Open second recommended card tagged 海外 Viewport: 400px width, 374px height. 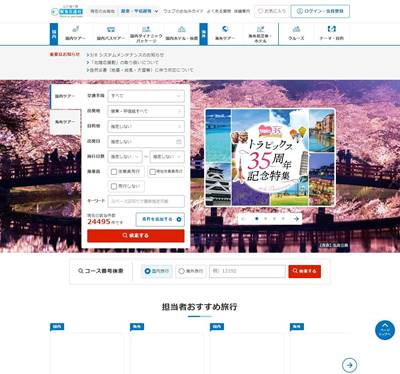[167, 349]
